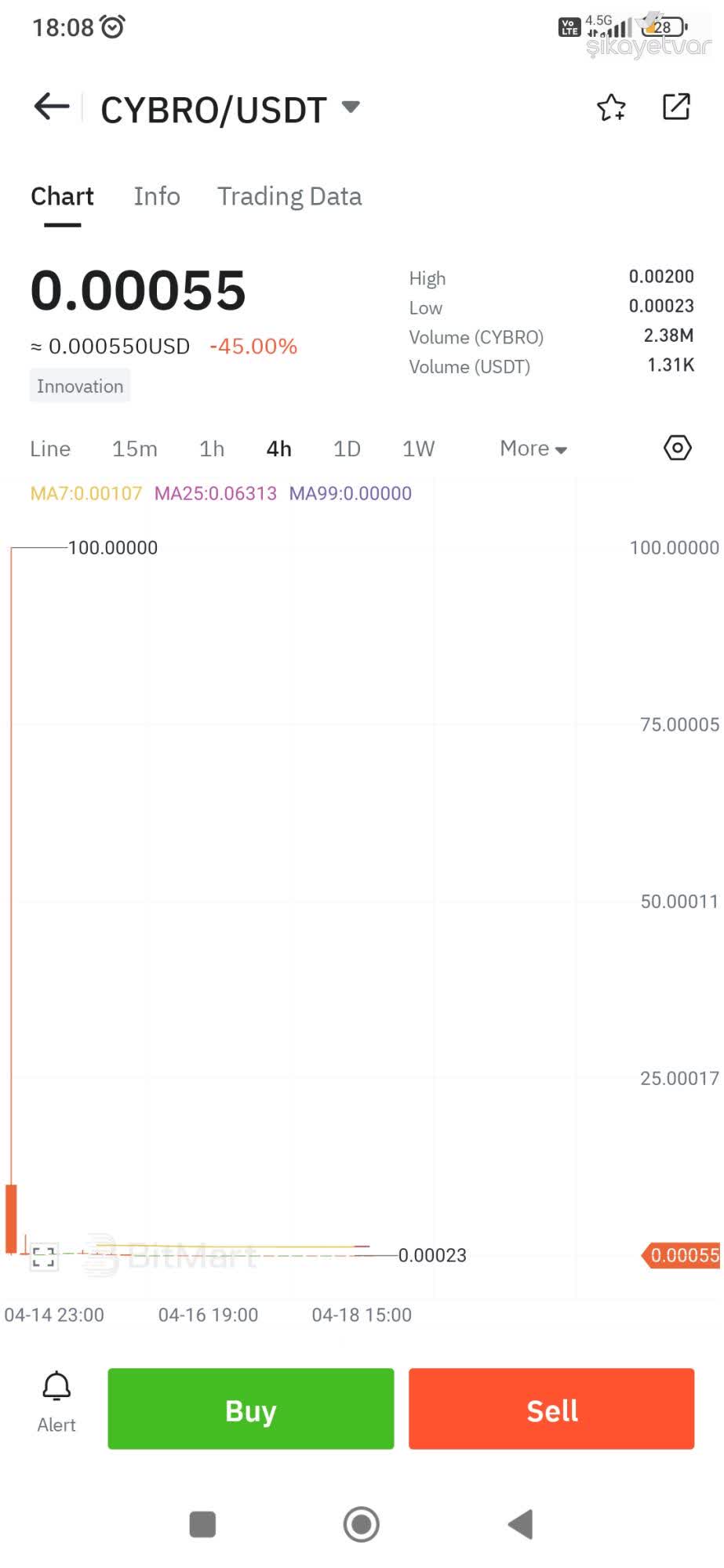Switch chart to Line view
Image resolution: width=724 pixels, height=1568 pixels.
coord(49,448)
